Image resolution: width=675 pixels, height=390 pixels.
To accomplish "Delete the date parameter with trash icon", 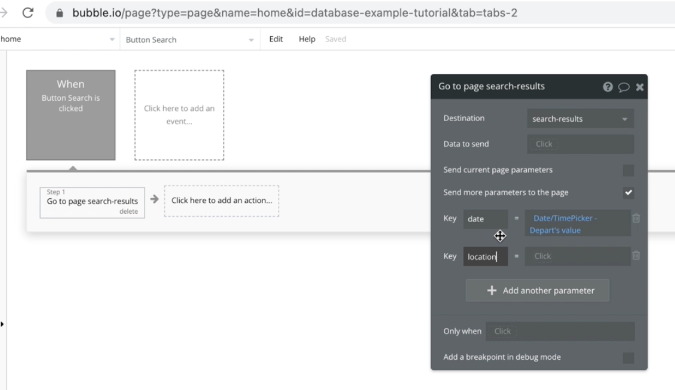I will coord(636,218).
